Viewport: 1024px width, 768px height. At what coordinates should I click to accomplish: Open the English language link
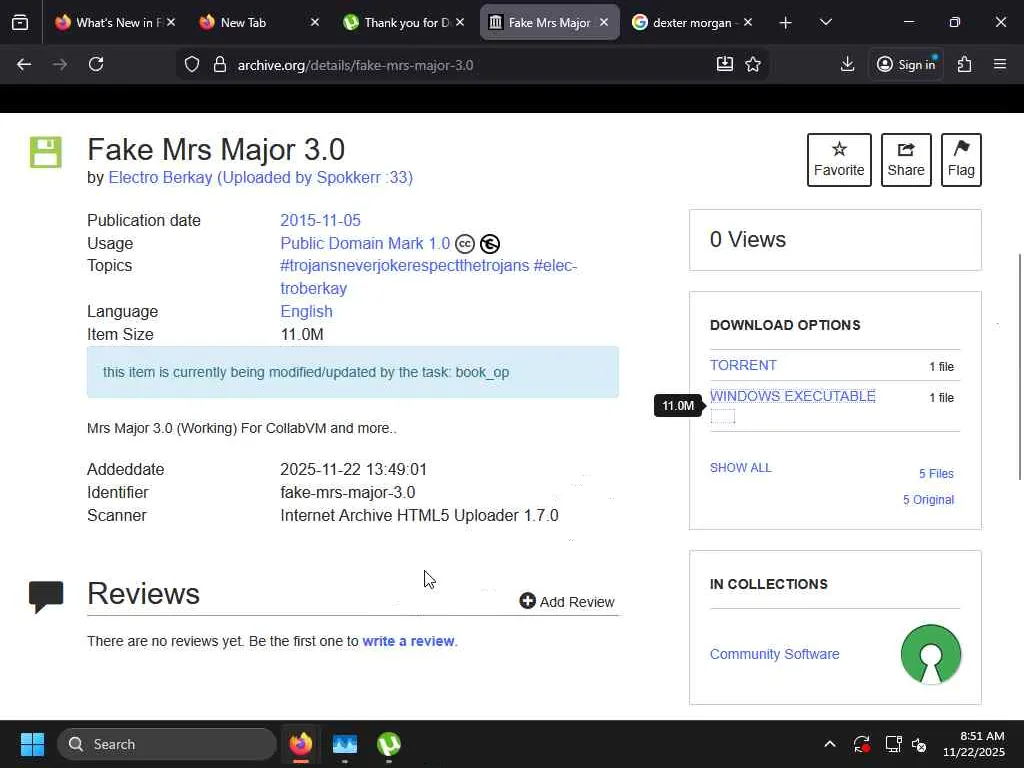tap(306, 312)
